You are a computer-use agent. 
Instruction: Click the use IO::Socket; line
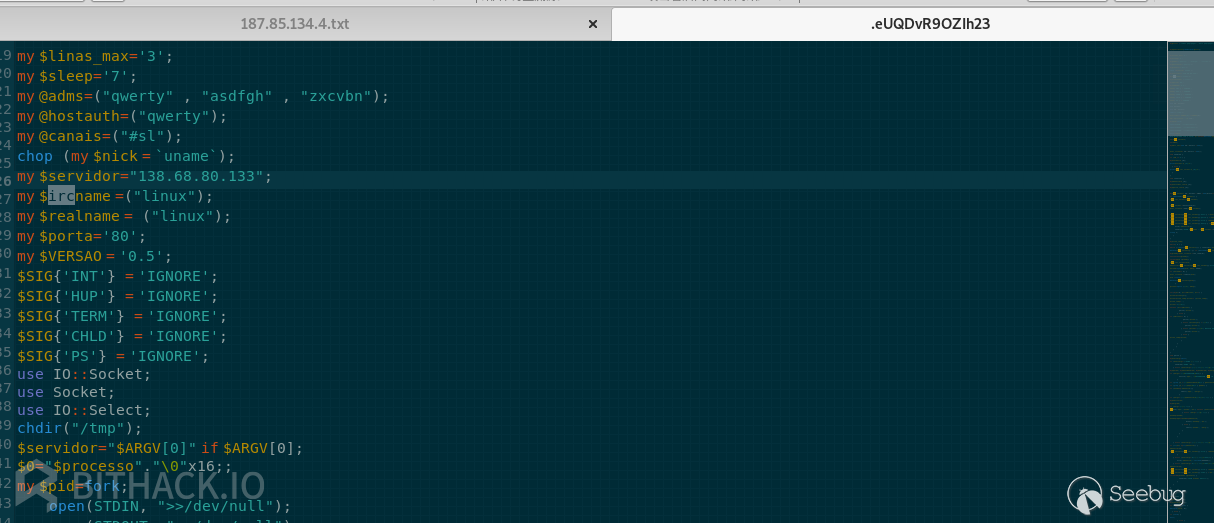(84, 374)
